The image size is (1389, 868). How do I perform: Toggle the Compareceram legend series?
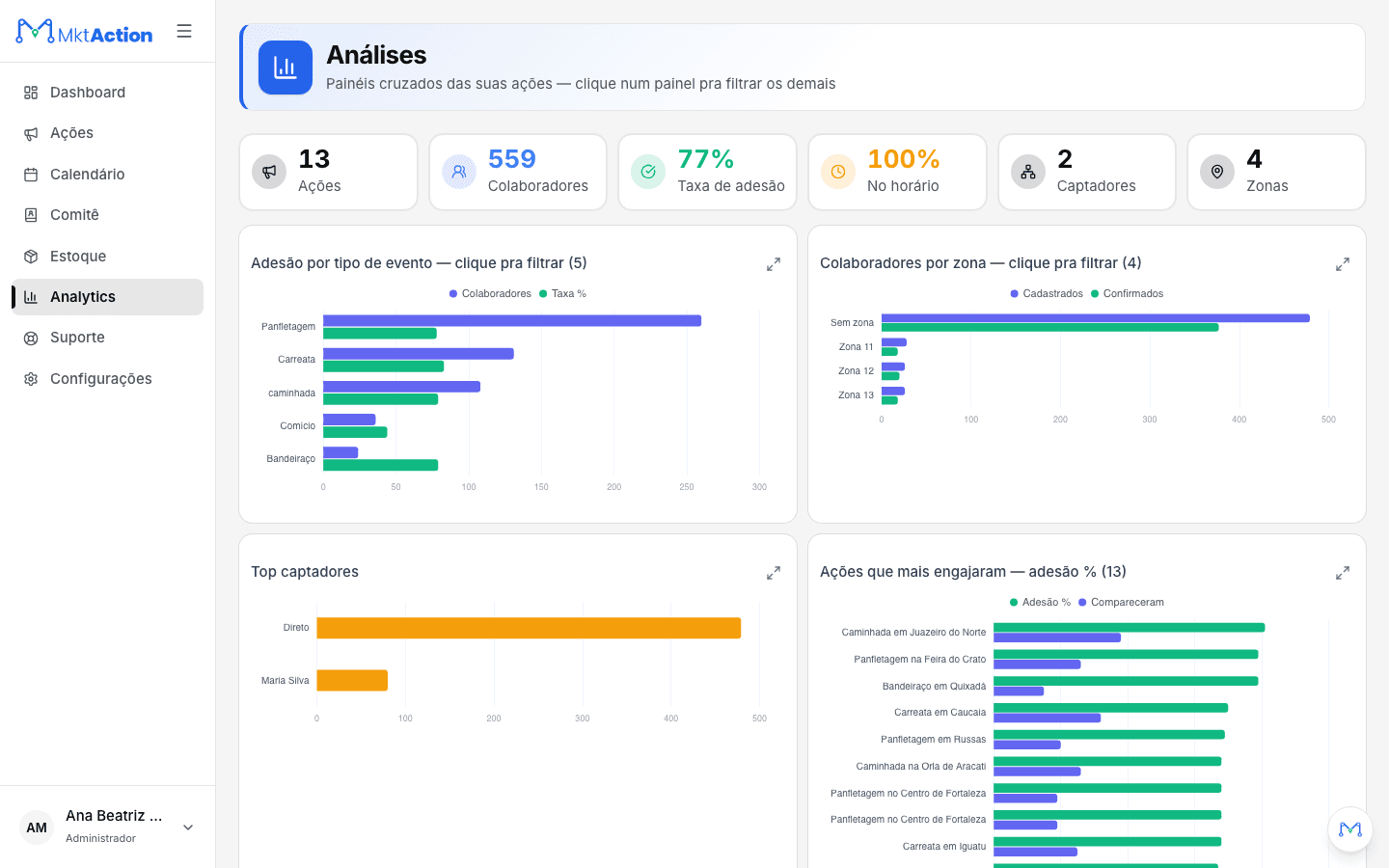click(1121, 603)
